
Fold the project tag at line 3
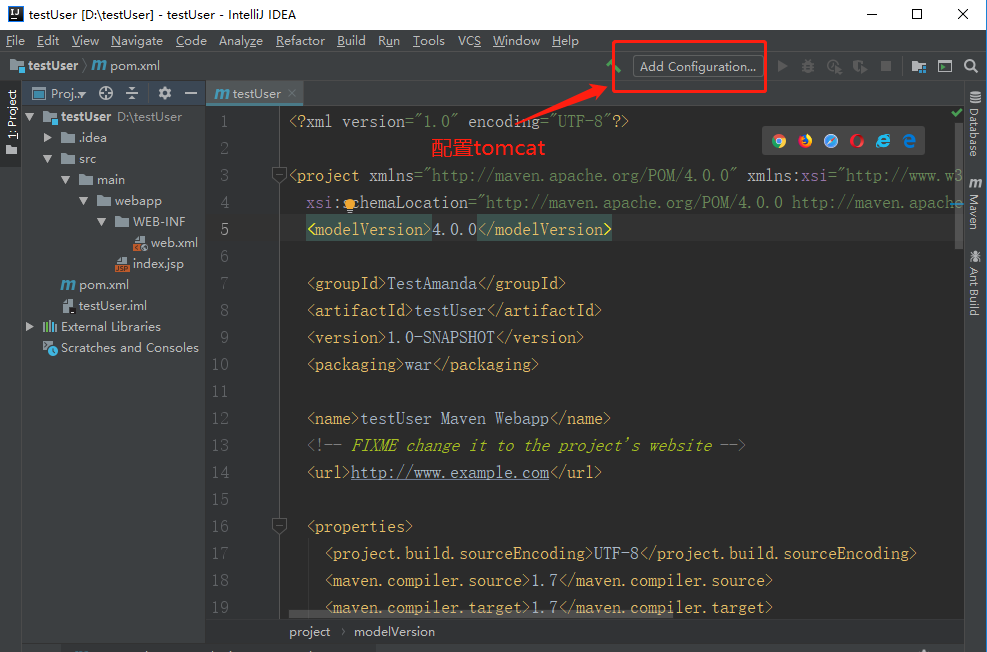pyautogui.click(x=279, y=174)
